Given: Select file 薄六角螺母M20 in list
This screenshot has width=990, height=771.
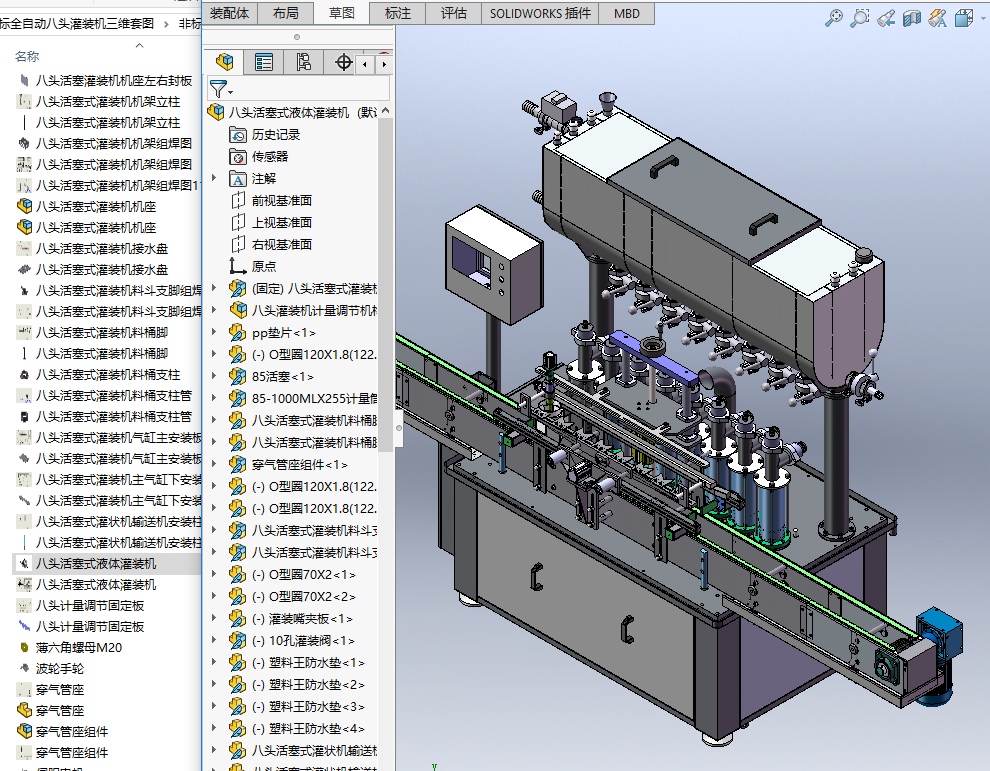Looking at the screenshot, I should point(78,647).
